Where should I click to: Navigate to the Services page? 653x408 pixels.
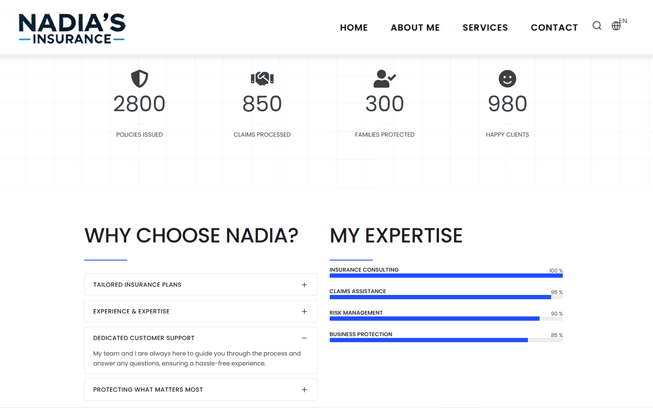(x=485, y=28)
